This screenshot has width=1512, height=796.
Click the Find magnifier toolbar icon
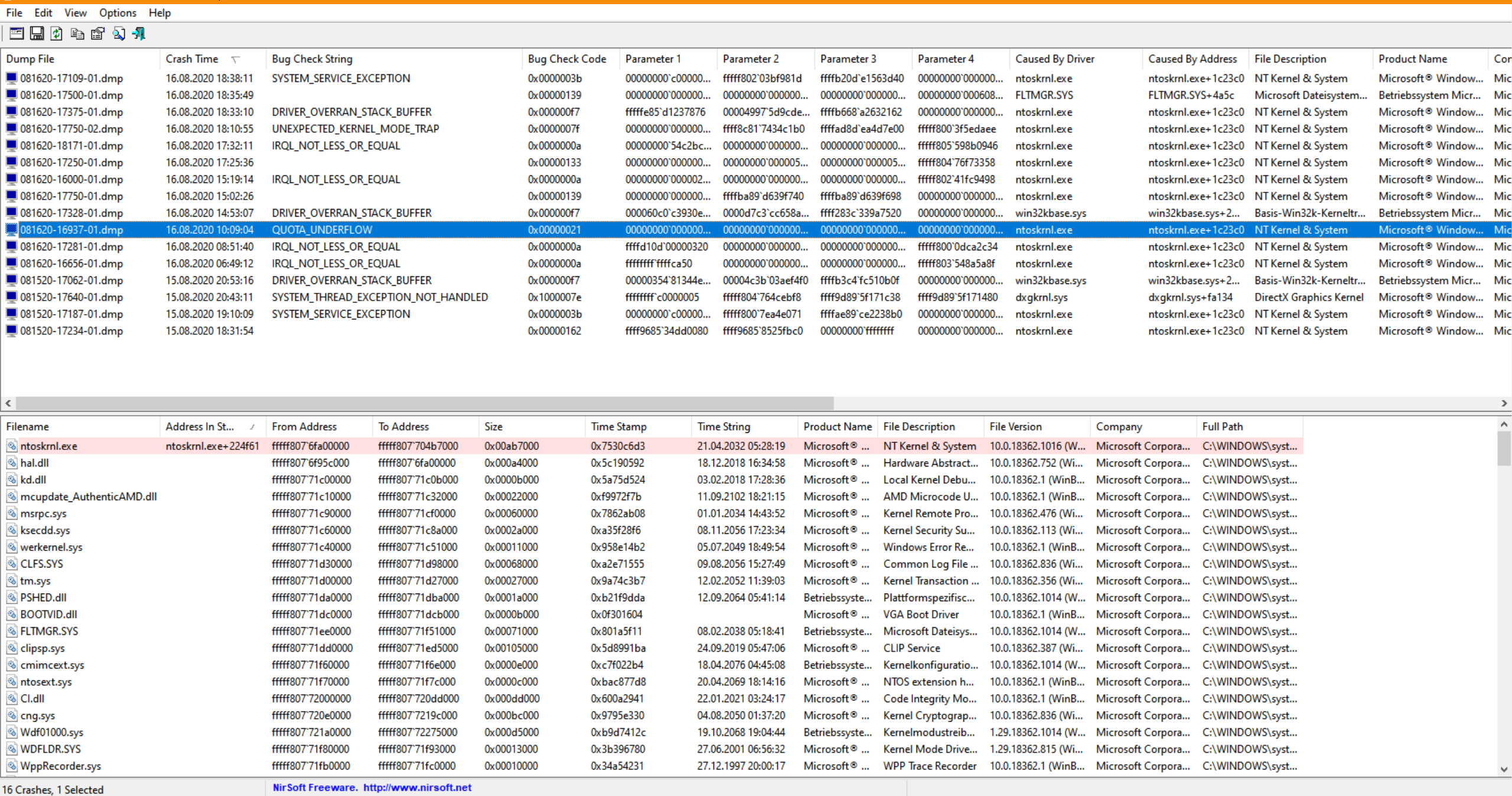click(x=119, y=34)
